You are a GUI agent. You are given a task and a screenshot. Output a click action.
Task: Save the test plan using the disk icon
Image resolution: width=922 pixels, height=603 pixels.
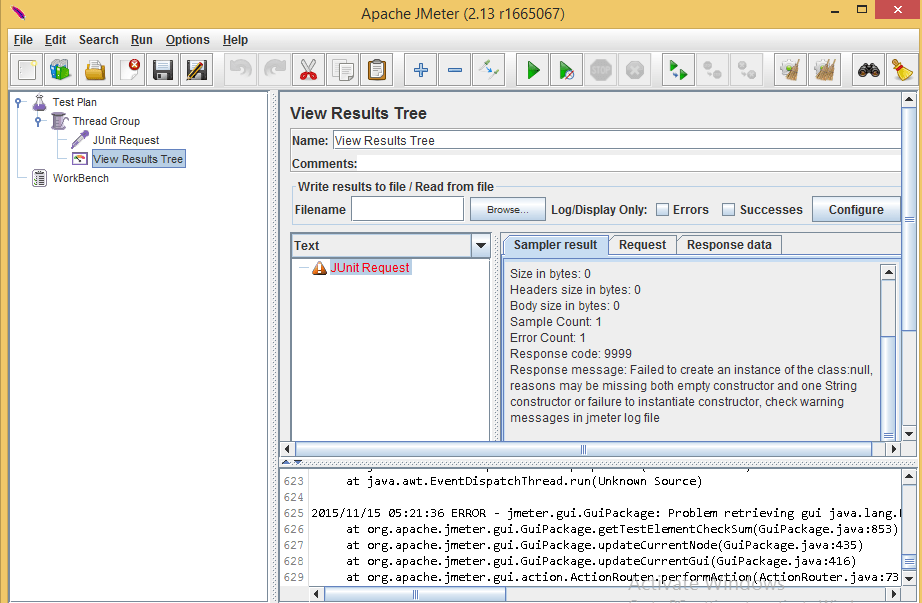click(x=162, y=69)
